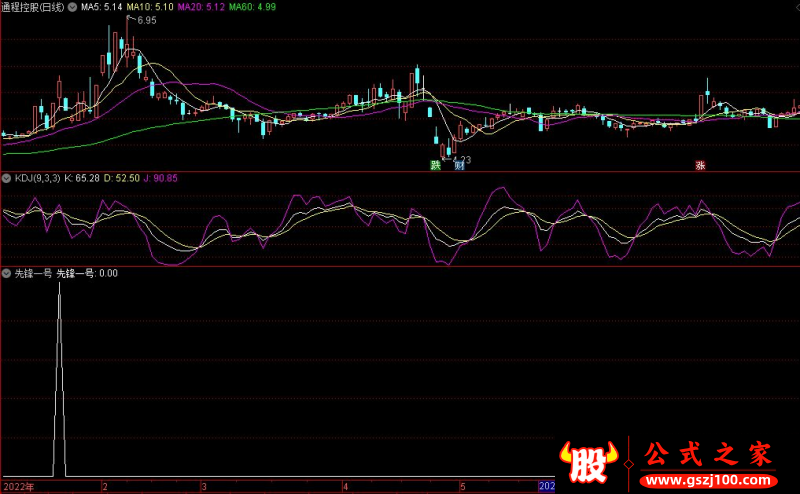Click the red 涨 event marker
The width and height of the screenshot is (800, 494).
[701, 165]
